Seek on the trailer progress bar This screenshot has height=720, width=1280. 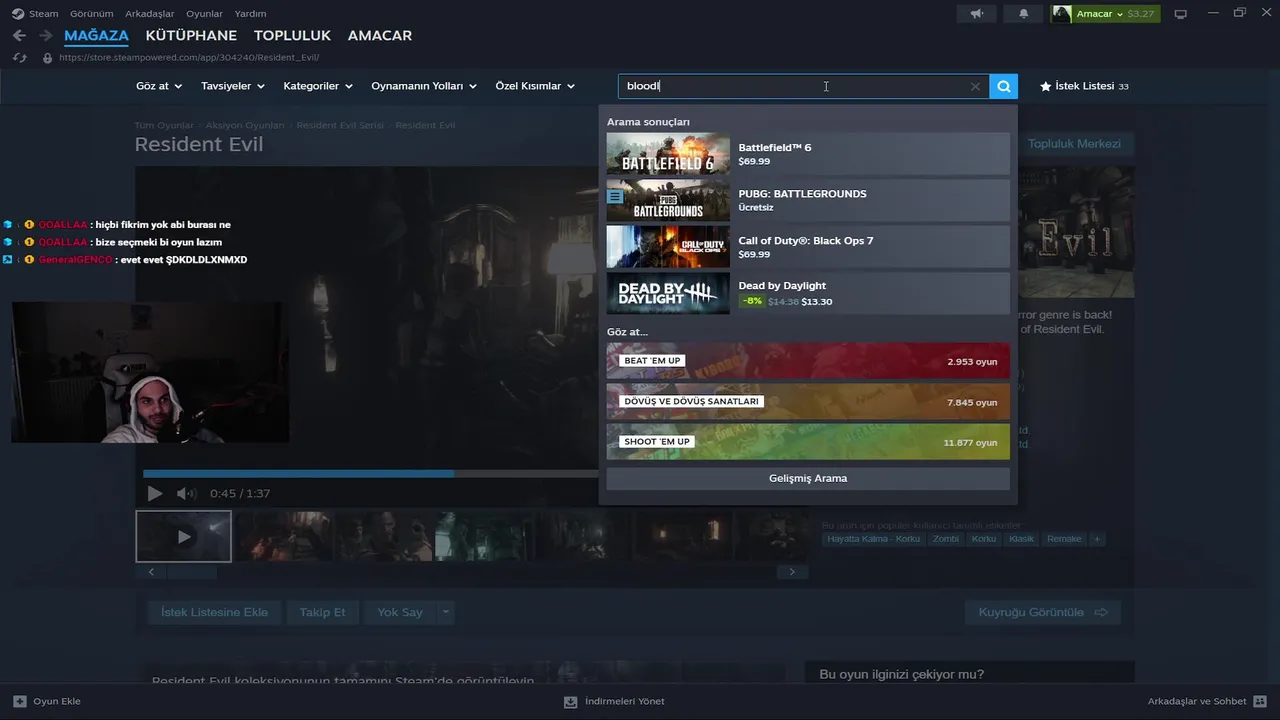pyautogui.click(x=370, y=474)
